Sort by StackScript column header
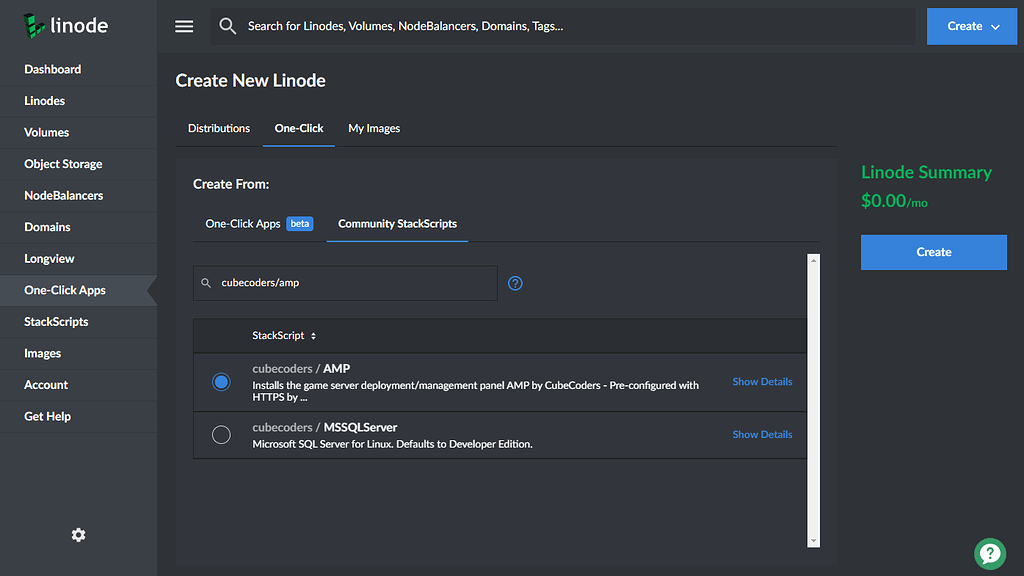 coord(284,336)
